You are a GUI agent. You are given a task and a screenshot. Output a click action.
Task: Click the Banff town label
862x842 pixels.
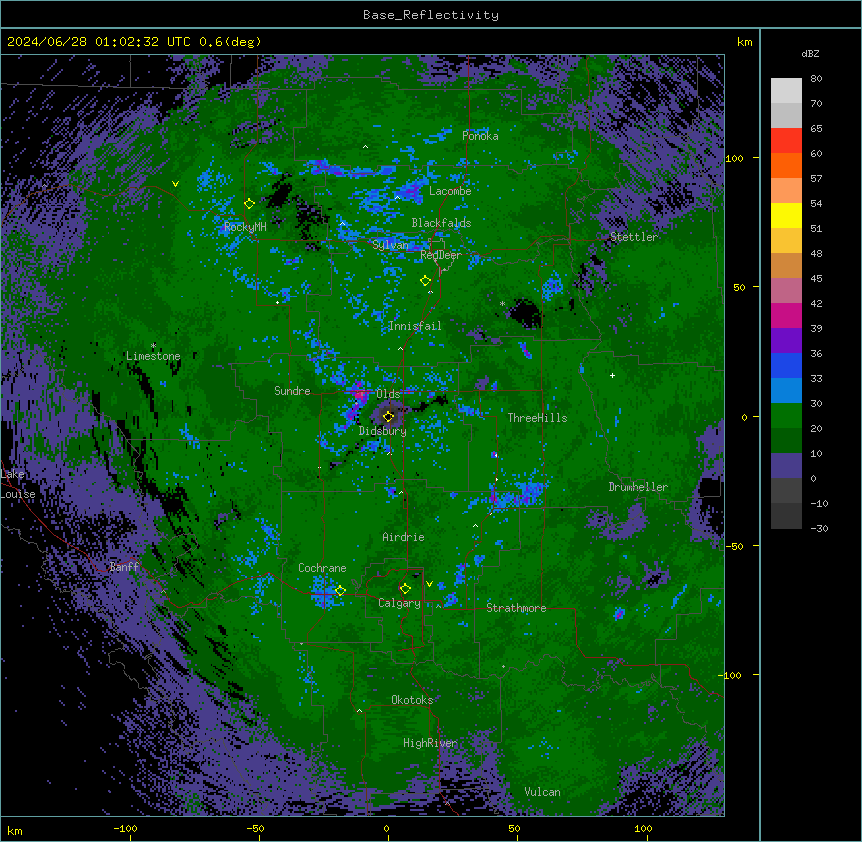[124, 567]
